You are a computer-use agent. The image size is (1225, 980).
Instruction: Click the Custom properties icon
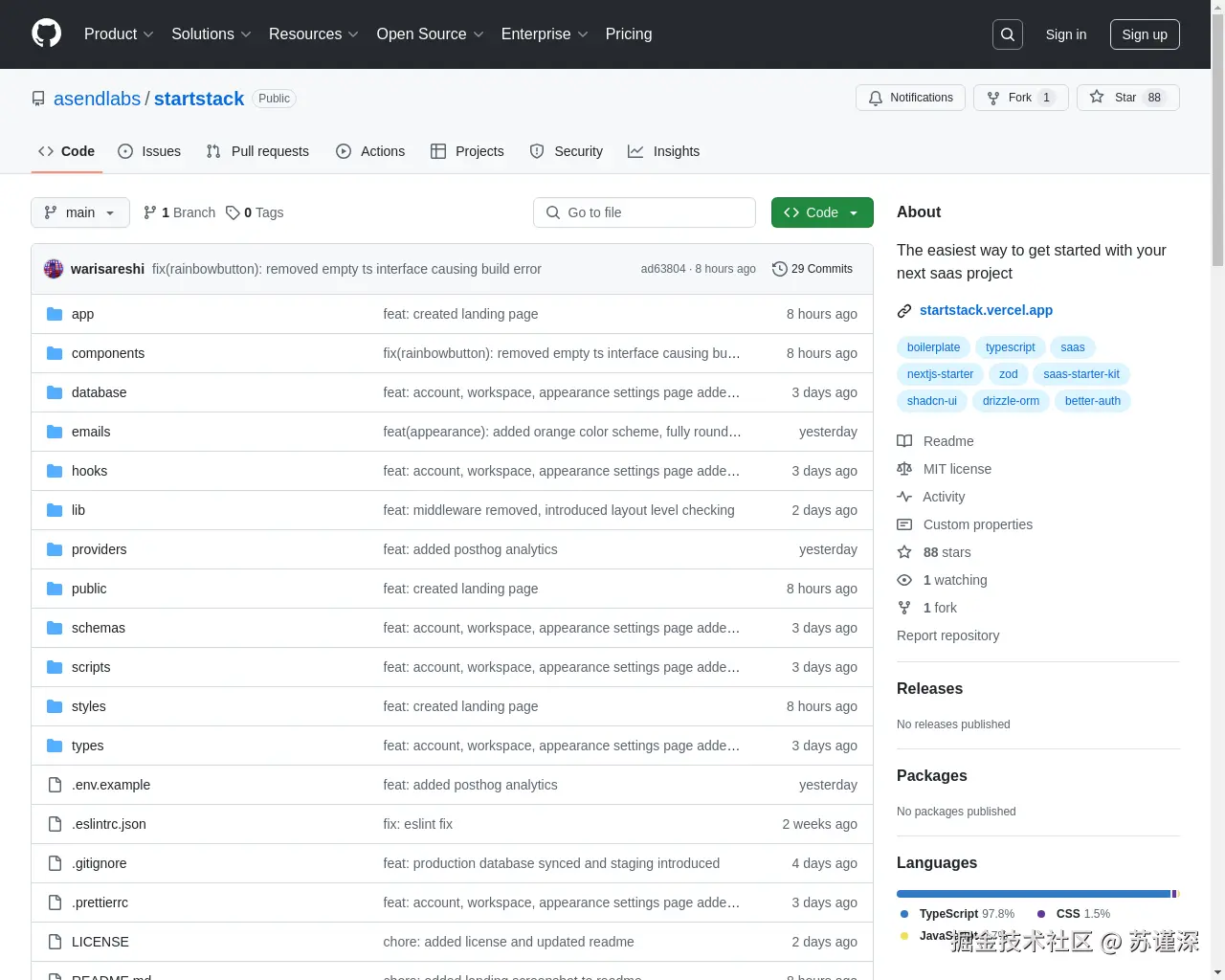coord(904,524)
